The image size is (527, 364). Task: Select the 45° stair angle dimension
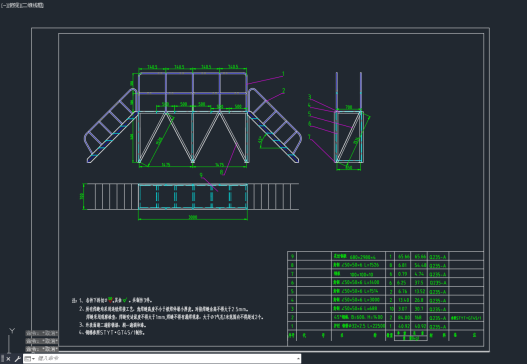(x=260, y=140)
